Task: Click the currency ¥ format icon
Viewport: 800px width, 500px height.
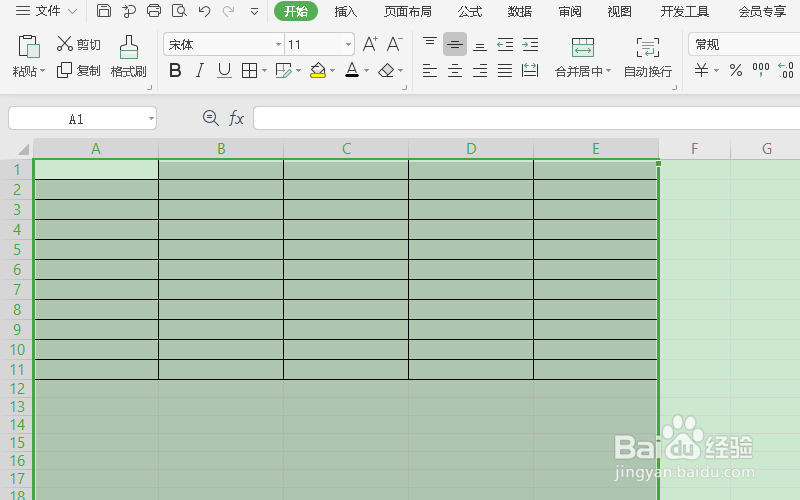Action: (702, 70)
